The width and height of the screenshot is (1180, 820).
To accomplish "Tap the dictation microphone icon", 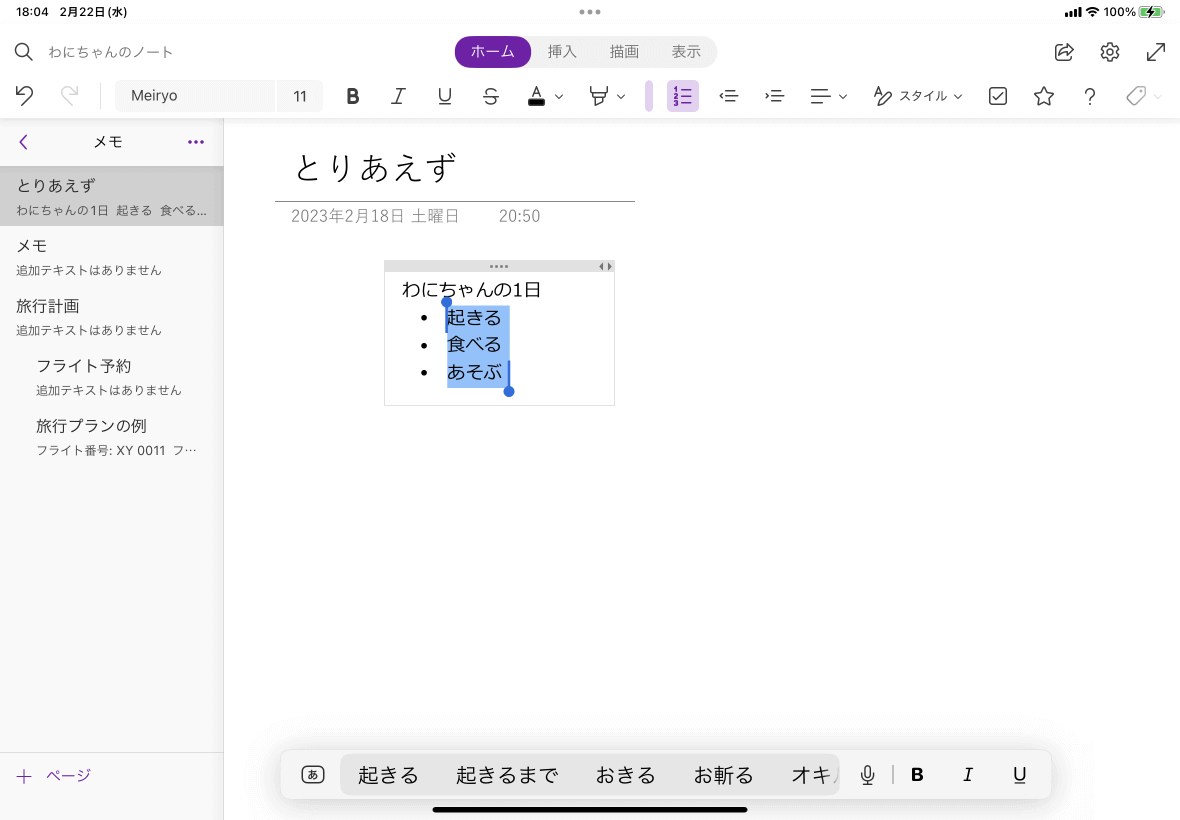I will [x=867, y=775].
